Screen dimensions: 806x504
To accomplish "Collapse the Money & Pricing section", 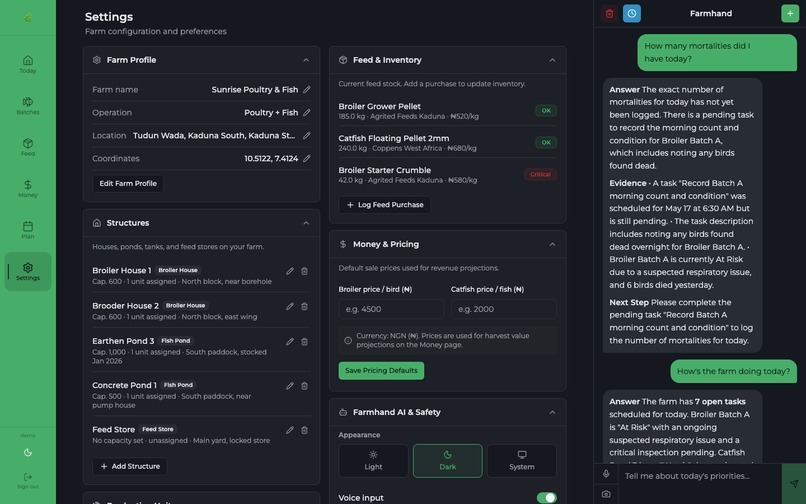I will tap(552, 244).
